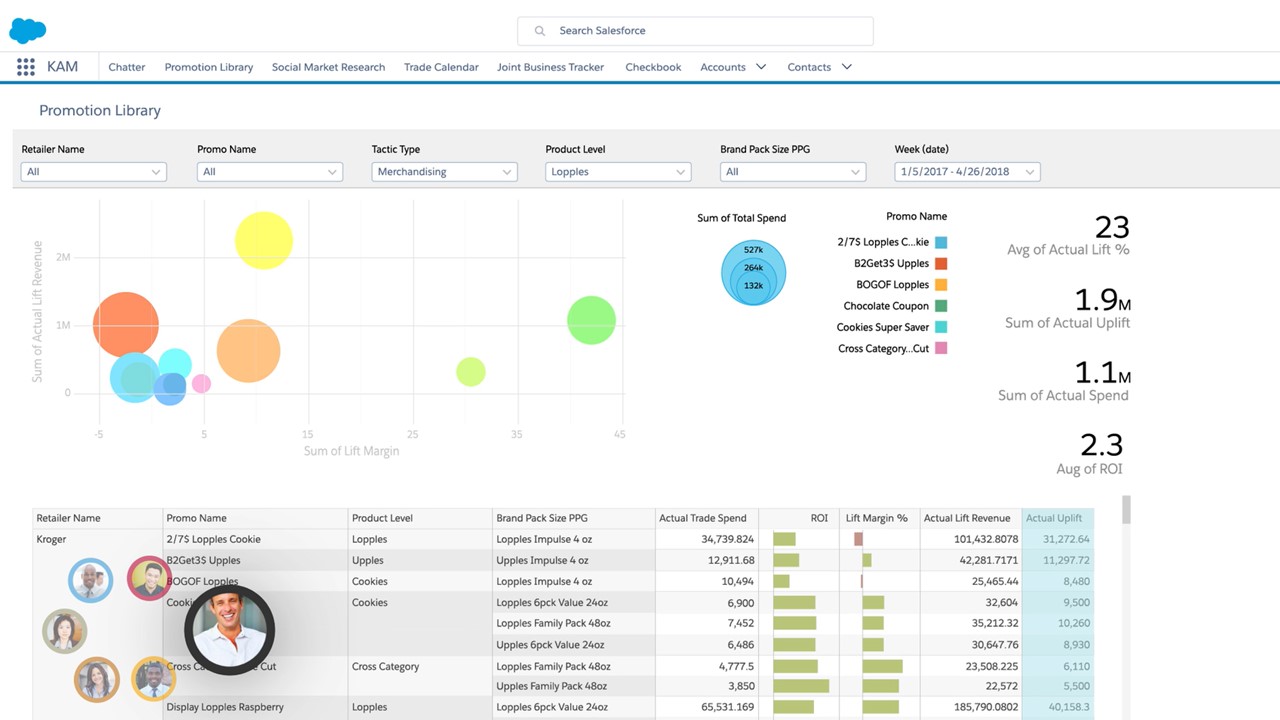Select the large green bubble
The height and width of the screenshot is (720, 1280).
(591, 321)
